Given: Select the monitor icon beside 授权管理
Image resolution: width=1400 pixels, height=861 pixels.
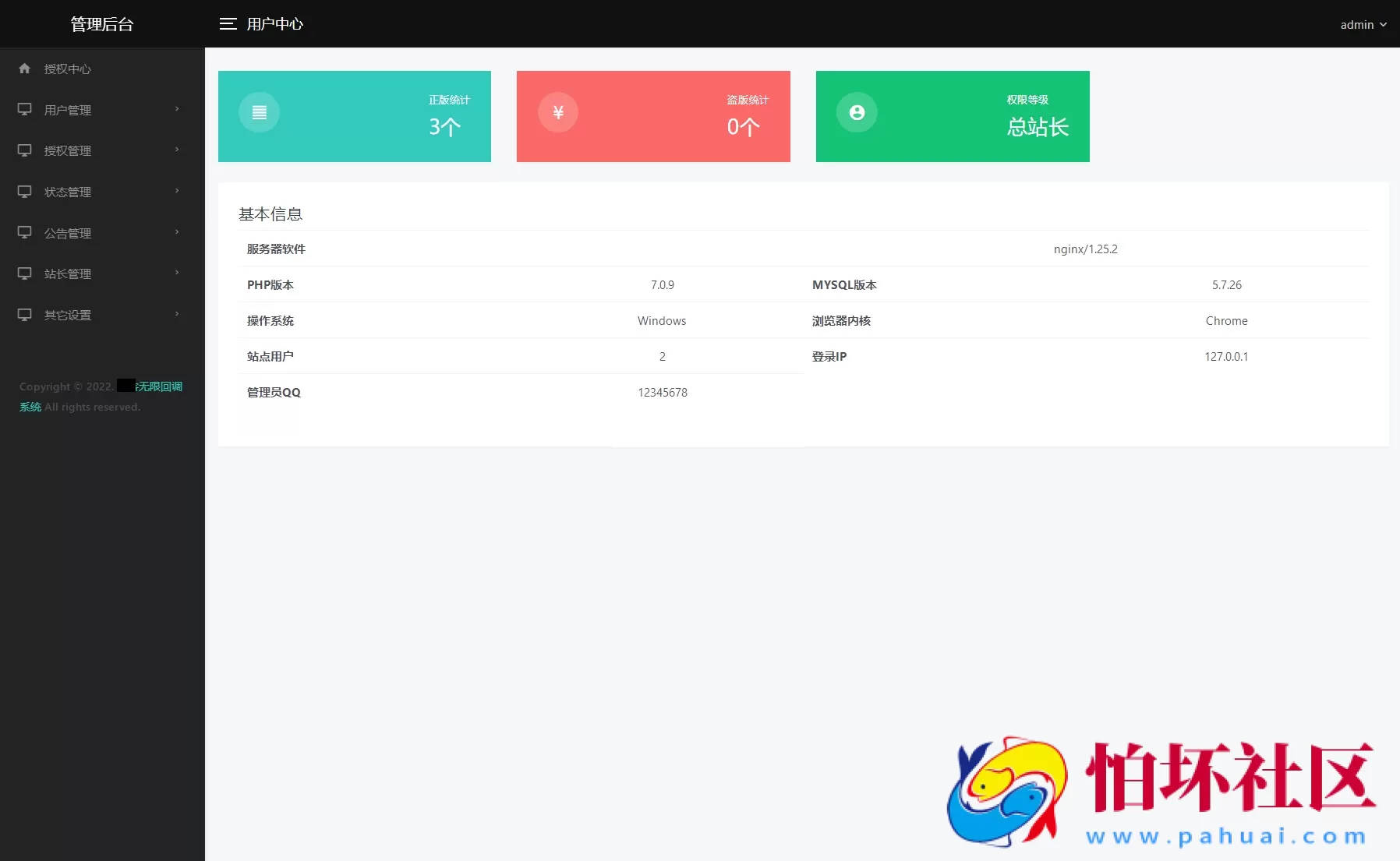Looking at the screenshot, I should point(24,150).
